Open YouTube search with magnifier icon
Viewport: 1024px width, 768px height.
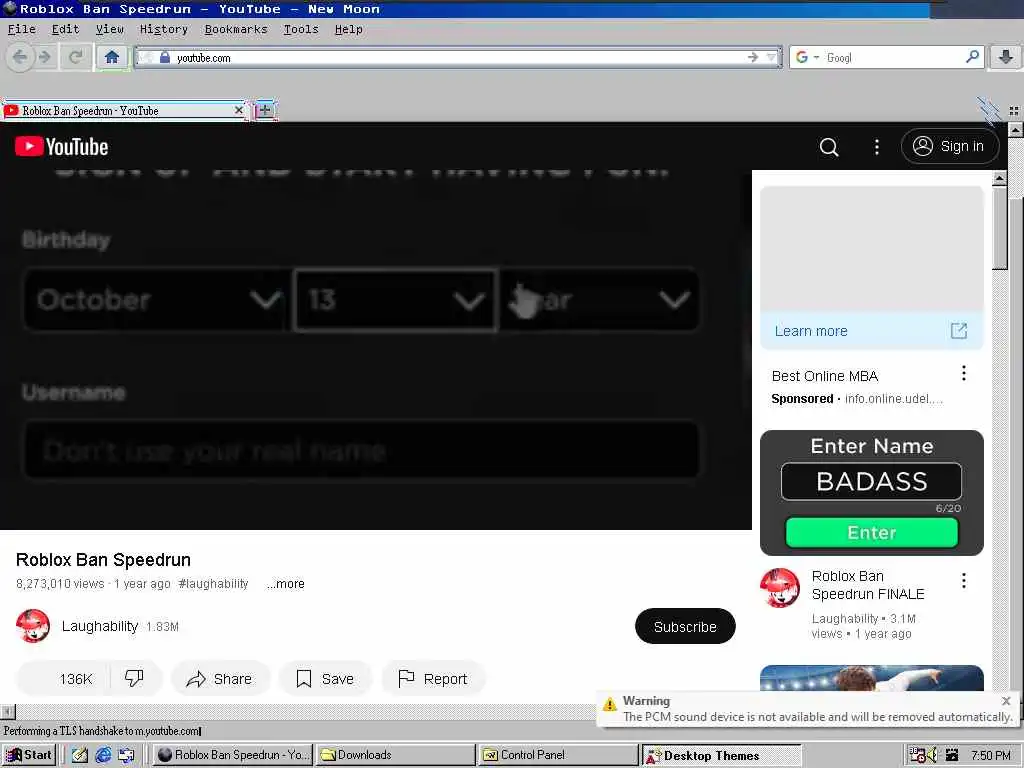829,147
